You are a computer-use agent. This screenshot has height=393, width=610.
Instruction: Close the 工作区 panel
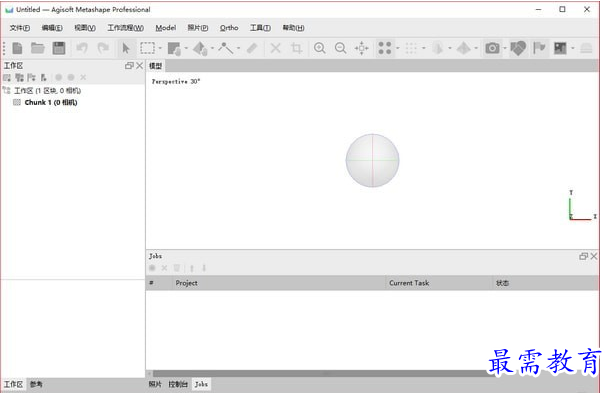(139, 65)
